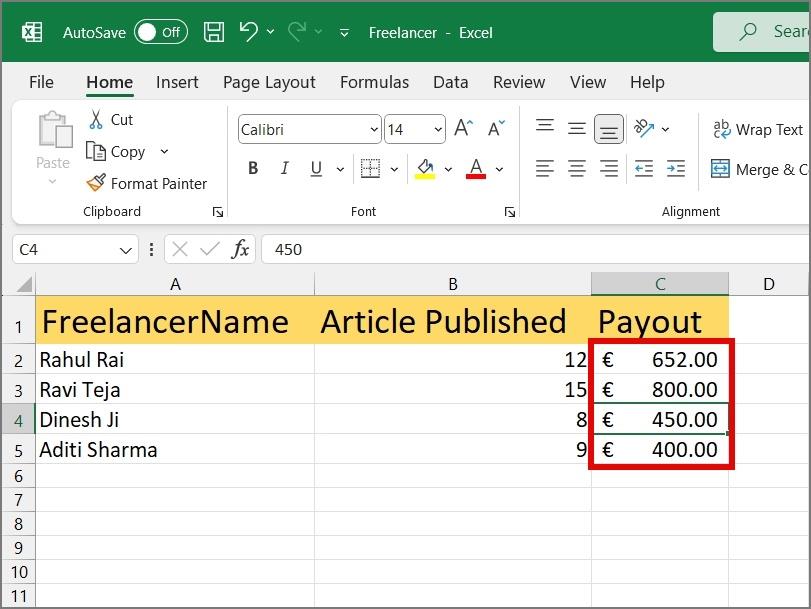Apply the yellow Fill Color bucket
This screenshot has height=609, width=811.
pyautogui.click(x=425, y=168)
